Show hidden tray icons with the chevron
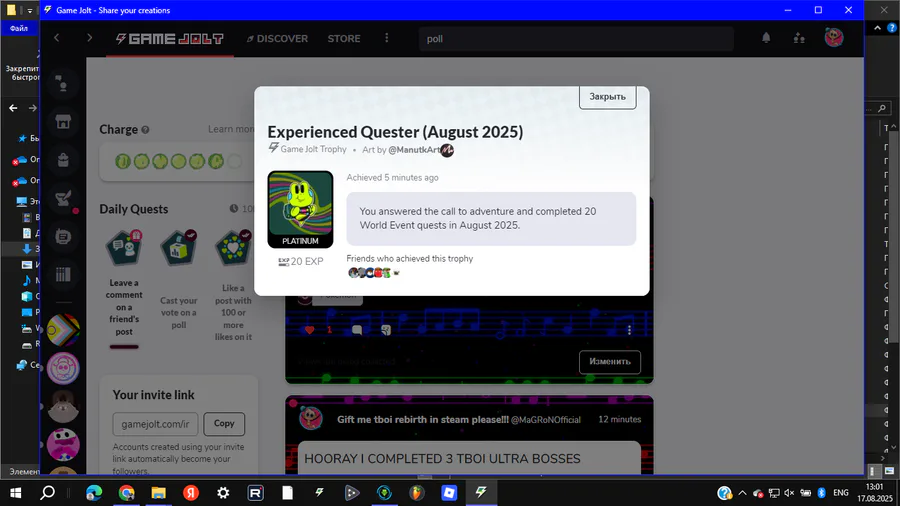 (x=742, y=493)
